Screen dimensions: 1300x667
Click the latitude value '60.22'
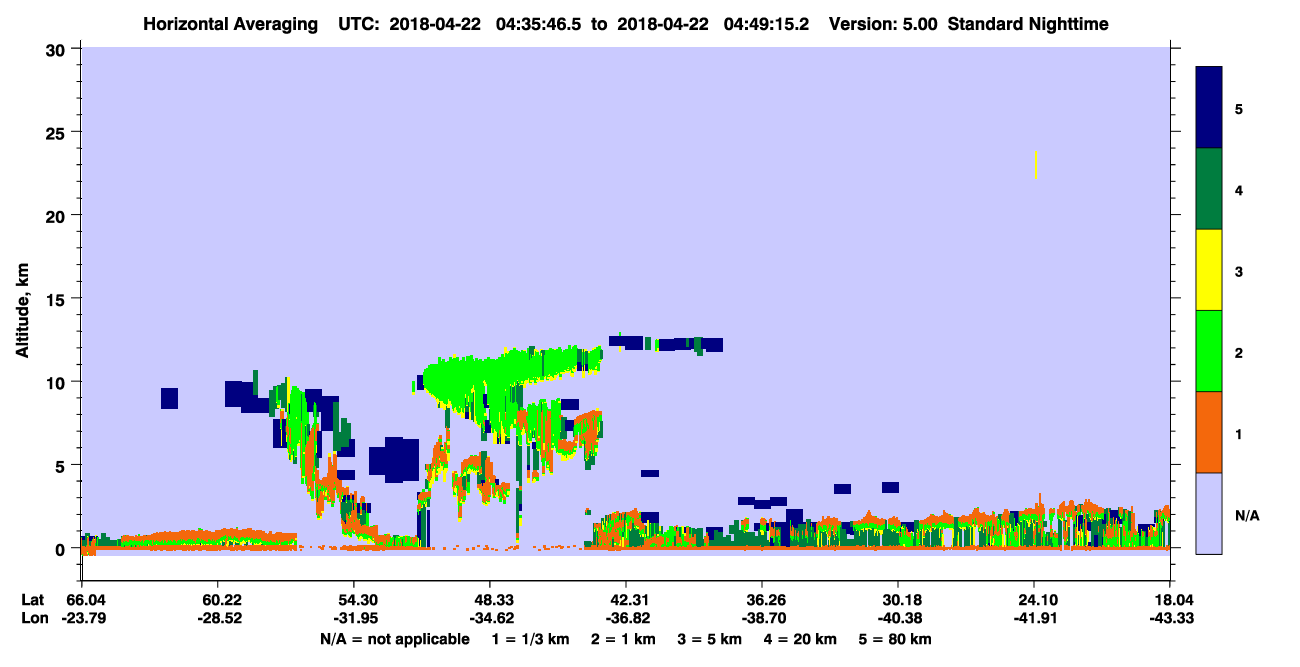(x=217, y=599)
